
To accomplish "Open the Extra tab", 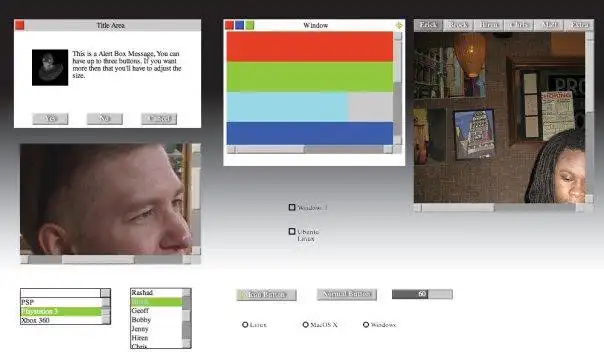I will tap(579, 25).
